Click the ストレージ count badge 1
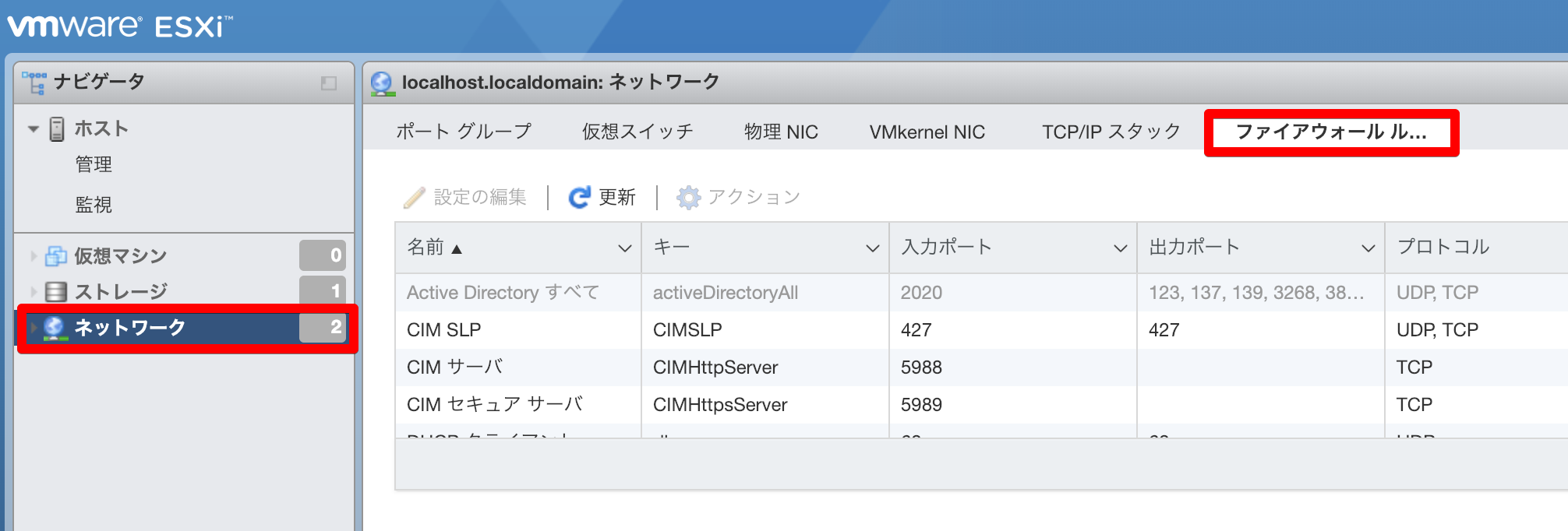Screen dimensions: 1568x531 323,291
